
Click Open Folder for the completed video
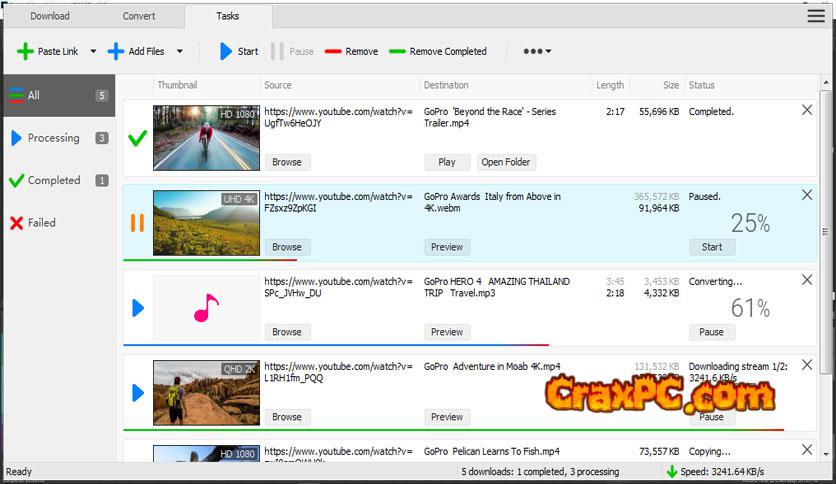coord(506,162)
